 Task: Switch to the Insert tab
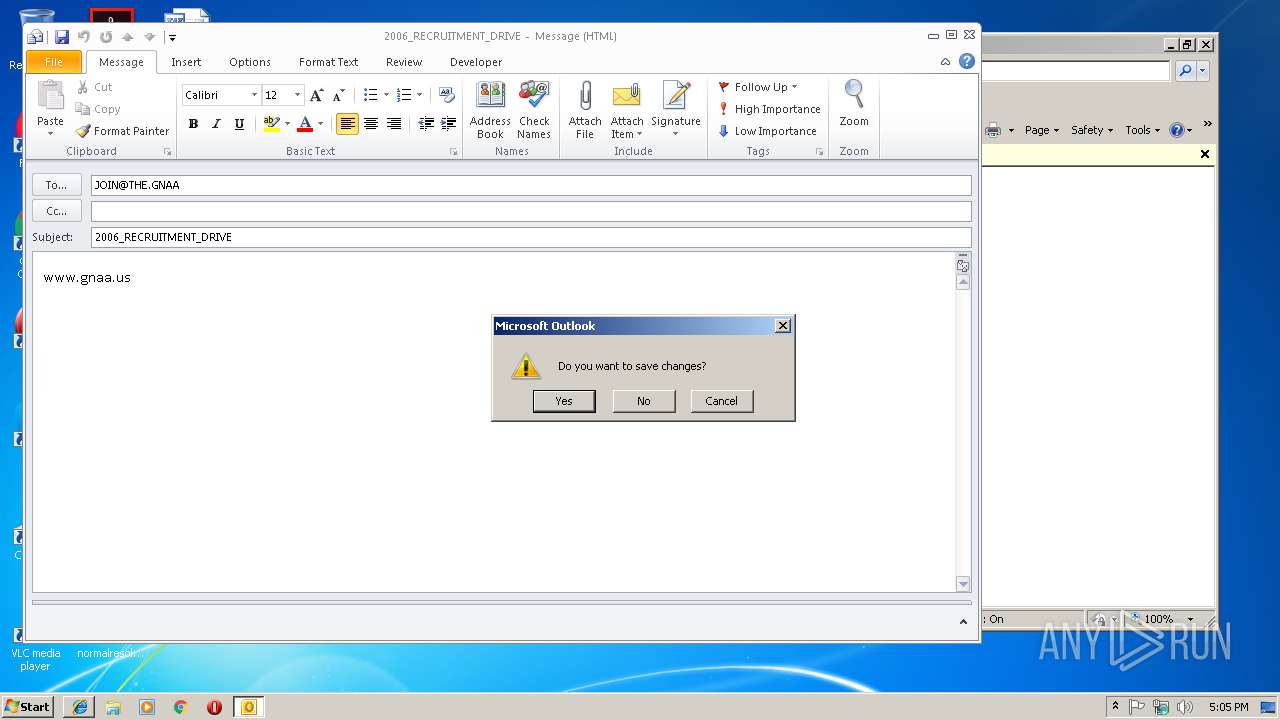(x=186, y=62)
